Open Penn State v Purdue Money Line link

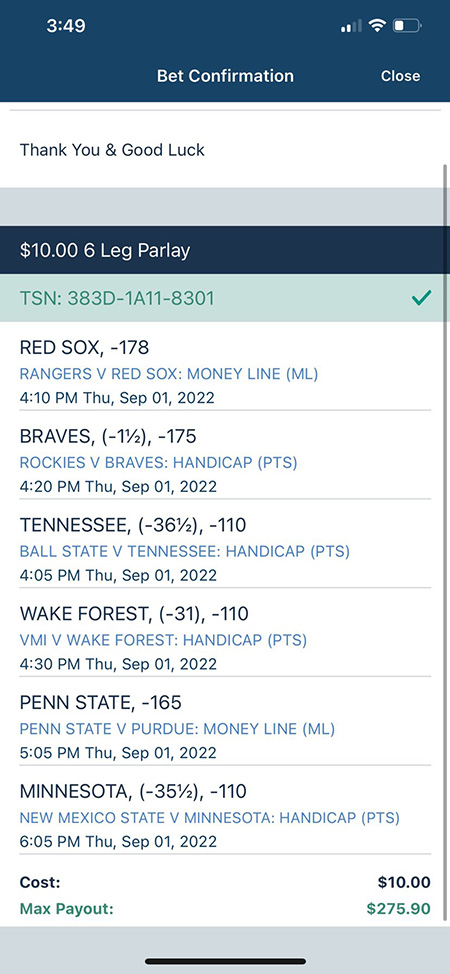click(177, 729)
